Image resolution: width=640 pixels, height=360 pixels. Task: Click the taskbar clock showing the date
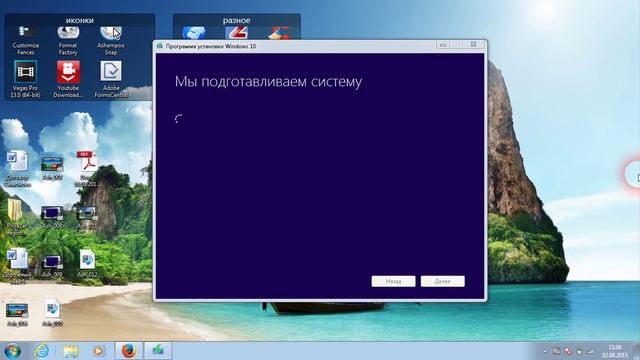click(615, 351)
